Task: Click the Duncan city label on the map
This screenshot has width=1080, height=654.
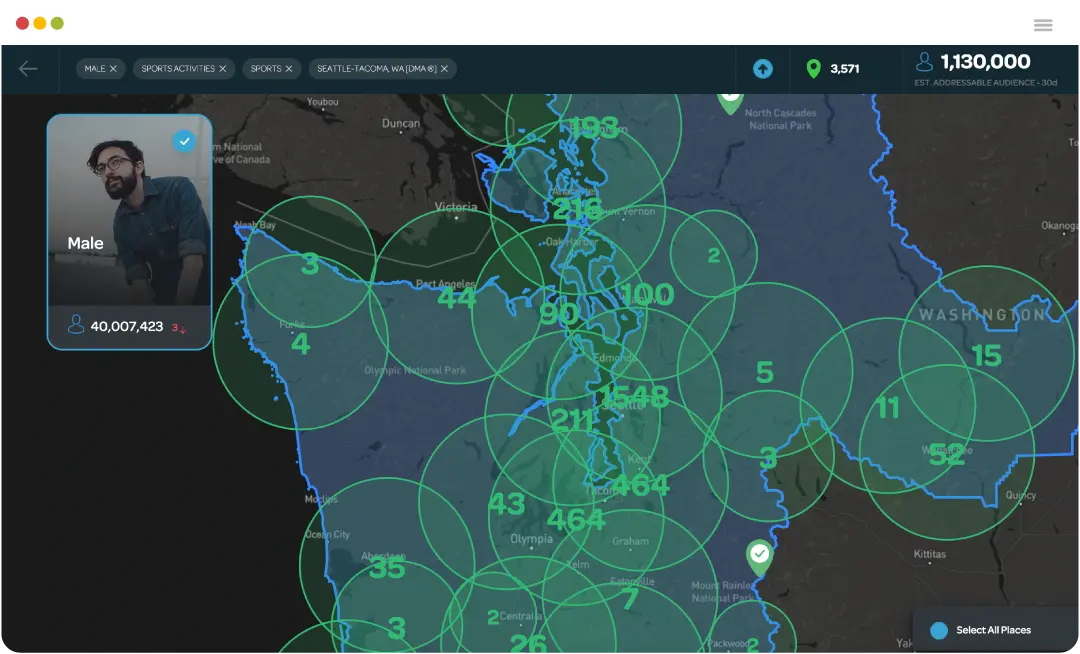Action: click(x=401, y=123)
